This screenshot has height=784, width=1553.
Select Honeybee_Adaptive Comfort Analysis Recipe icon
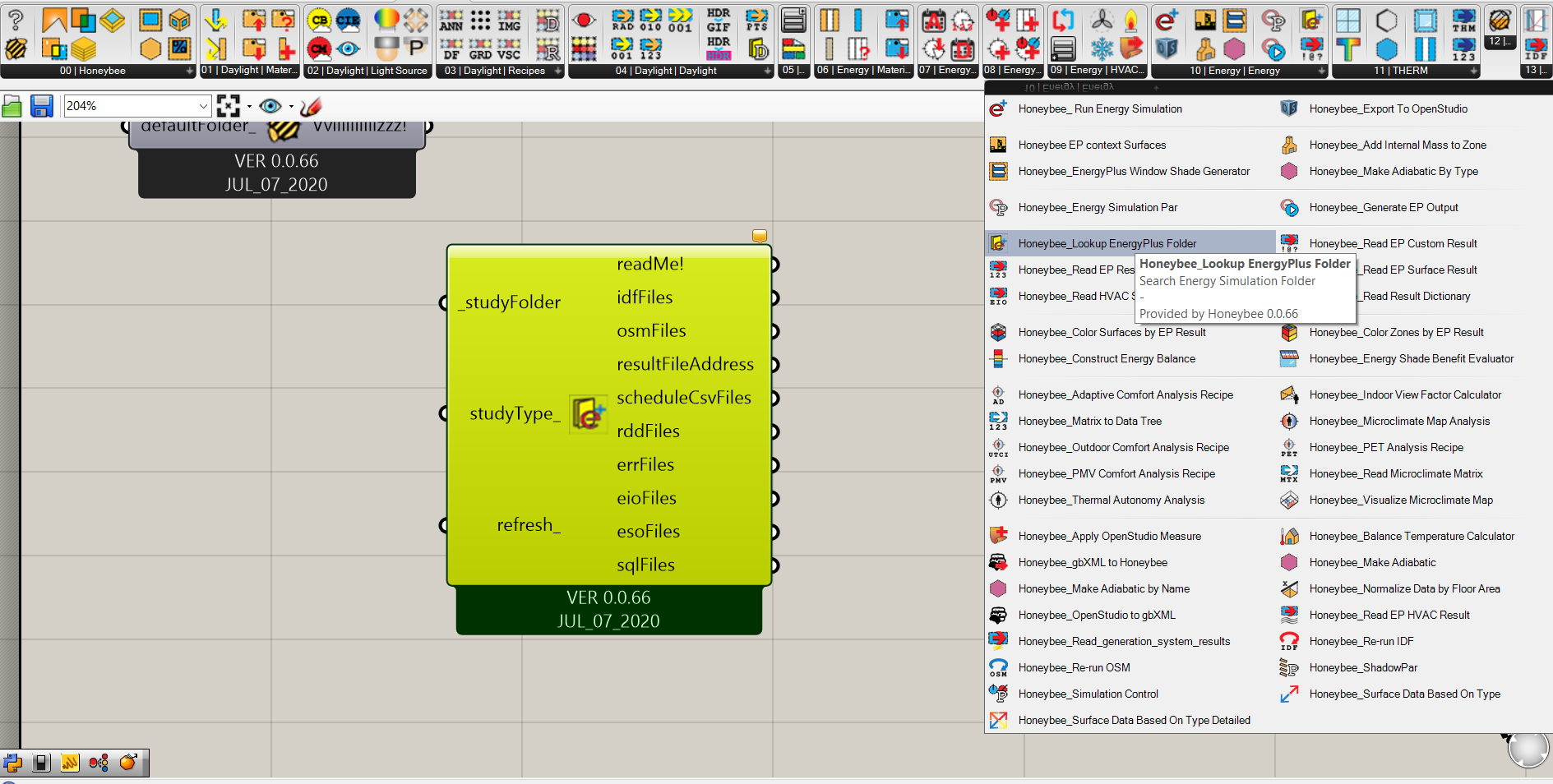[x=998, y=394]
